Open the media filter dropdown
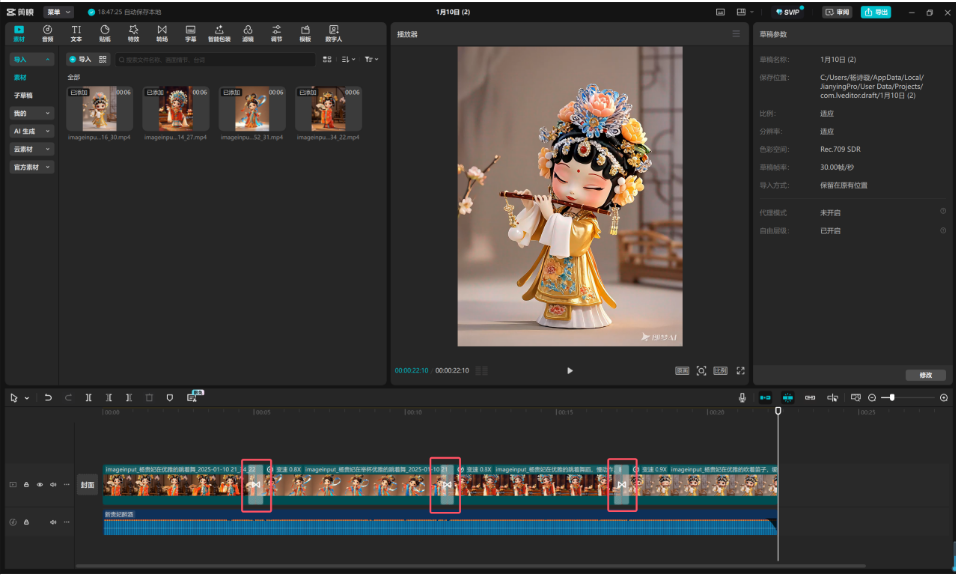The width and height of the screenshot is (956, 575). 371,59
